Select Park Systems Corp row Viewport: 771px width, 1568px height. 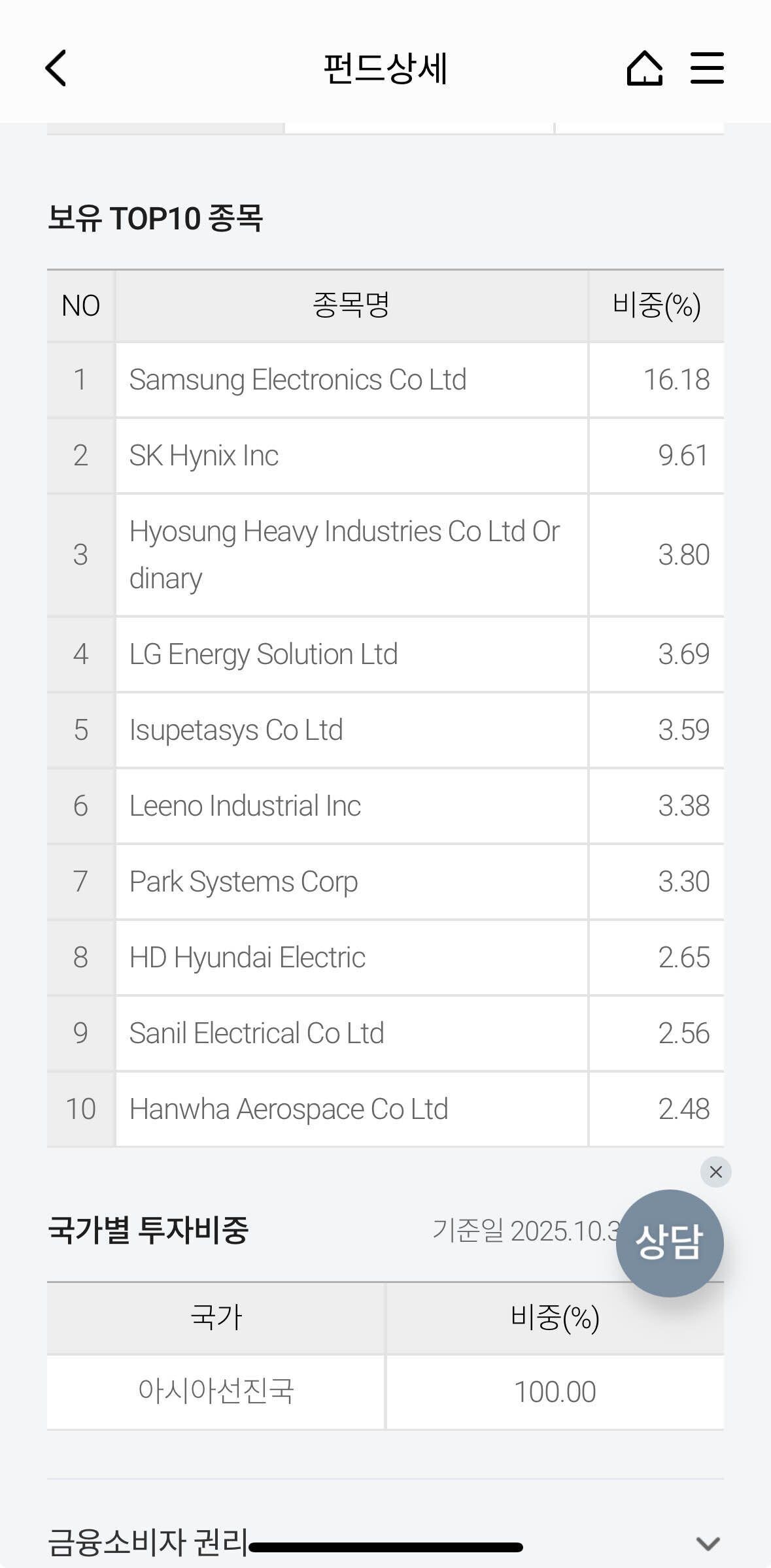tap(243, 882)
